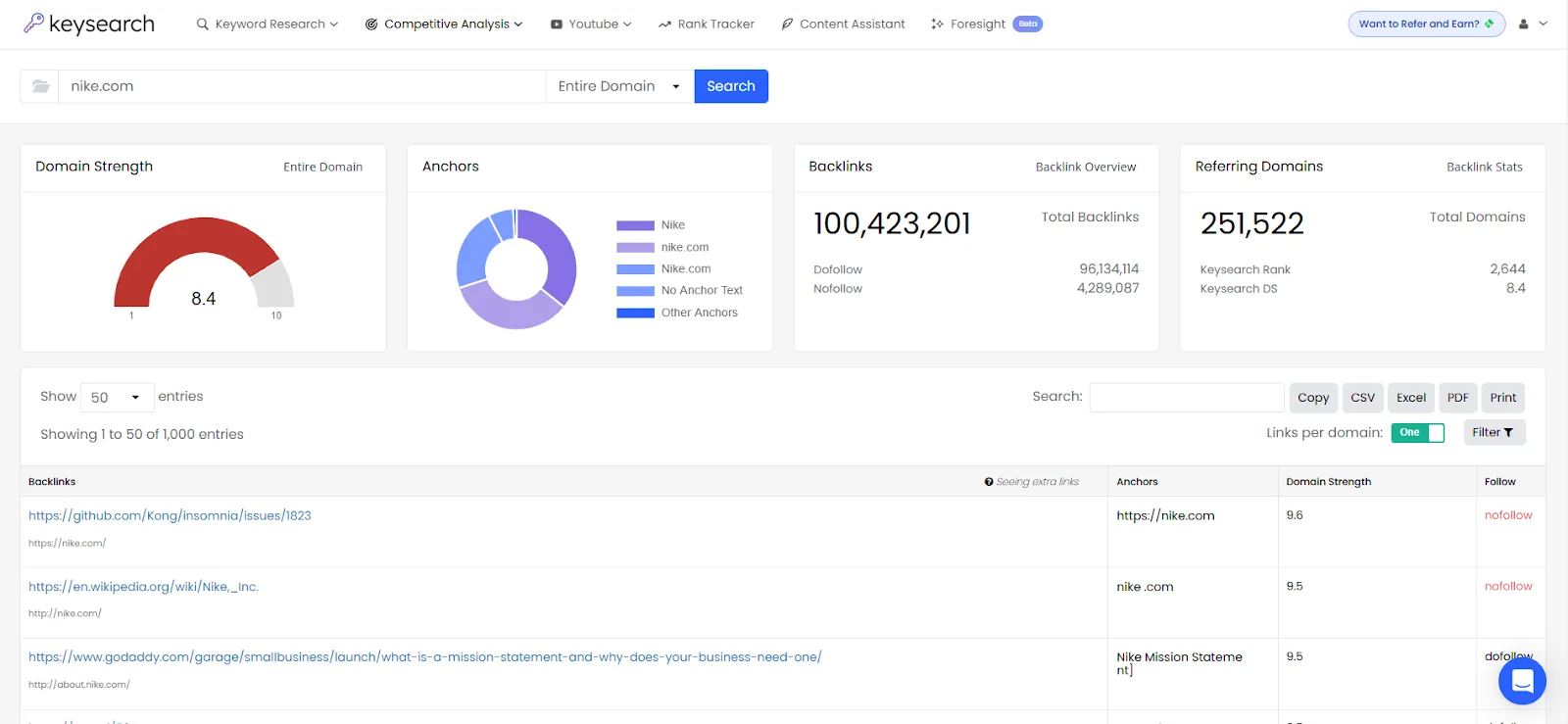Click the Rank Tracker trend icon

point(664,24)
